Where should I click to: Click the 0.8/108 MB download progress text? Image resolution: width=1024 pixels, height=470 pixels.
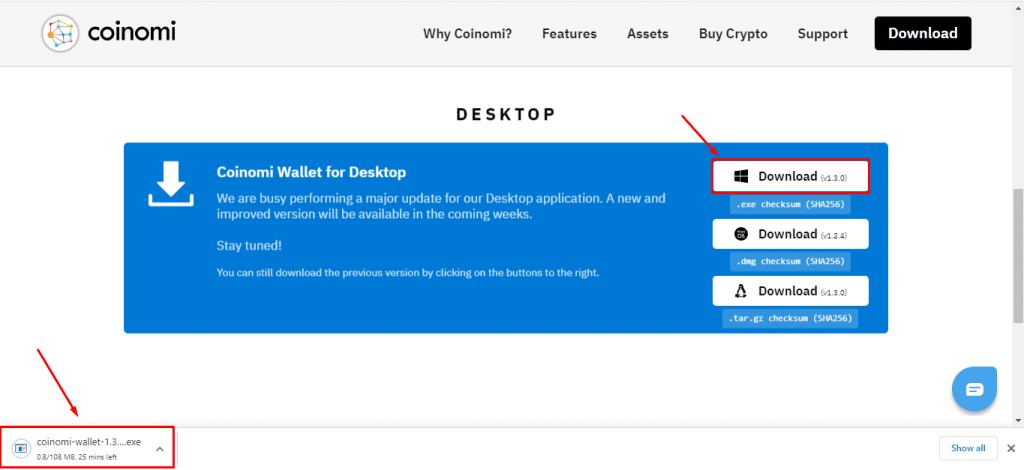(x=78, y=456)
